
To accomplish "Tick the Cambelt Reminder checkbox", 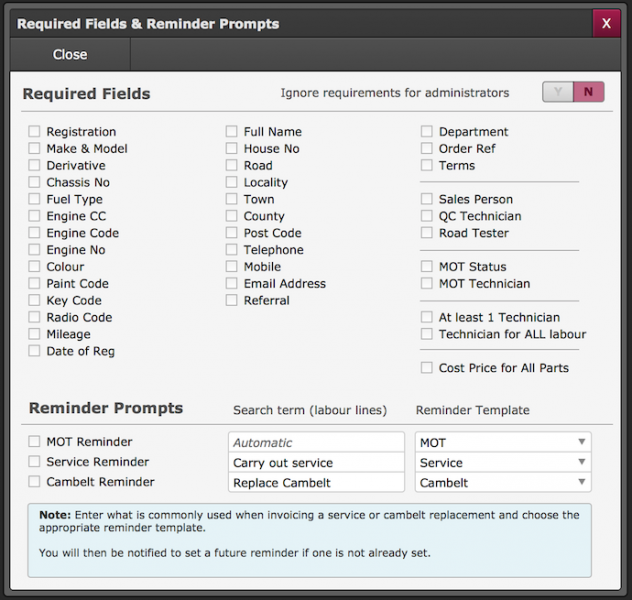I will pyautogui.click(x=35, y=482).
